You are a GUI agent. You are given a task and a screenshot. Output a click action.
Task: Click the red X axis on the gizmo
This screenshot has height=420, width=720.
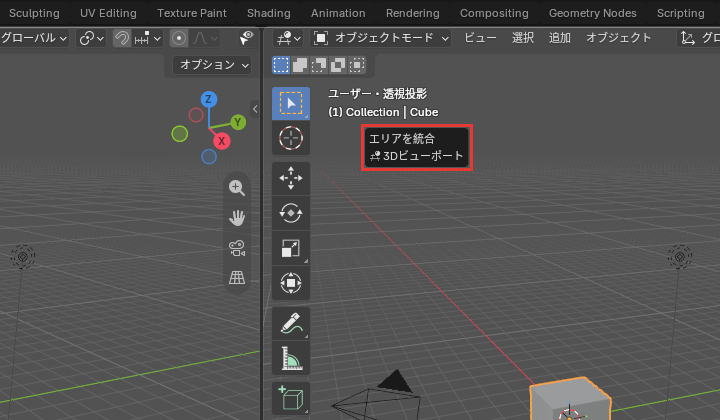click(x=221, y=141)
